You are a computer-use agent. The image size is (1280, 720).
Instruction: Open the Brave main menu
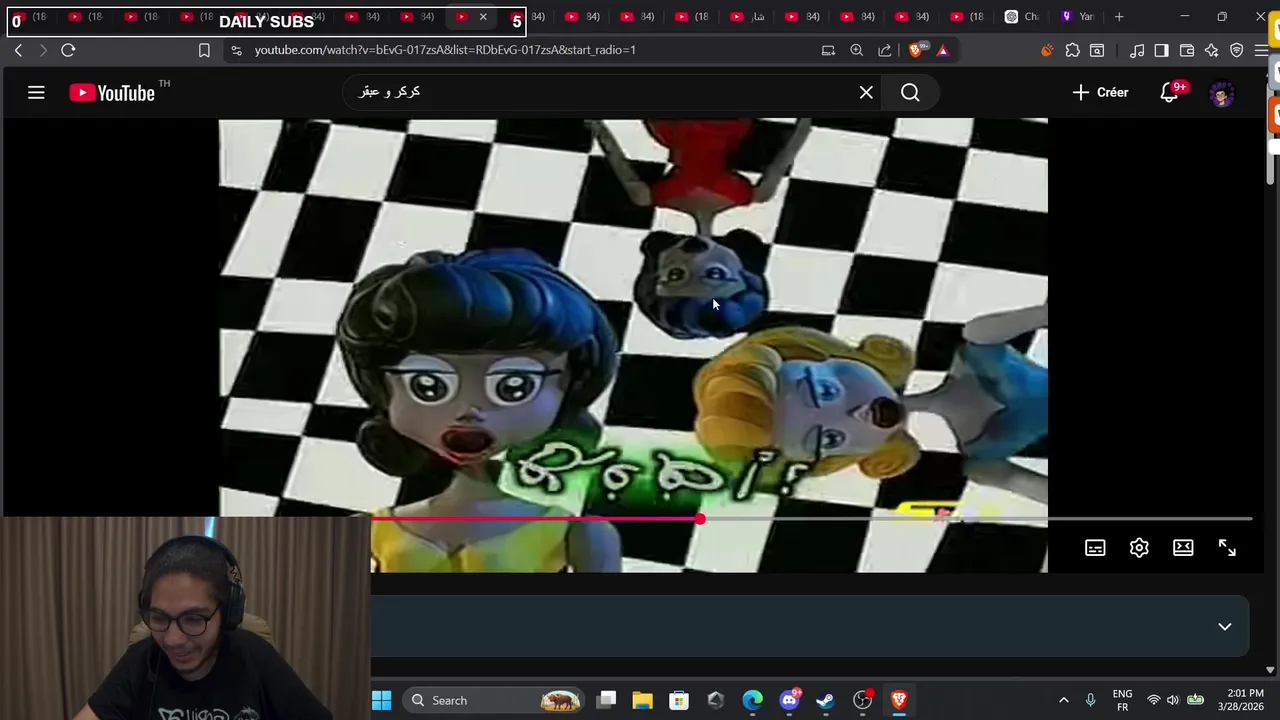1262,50
